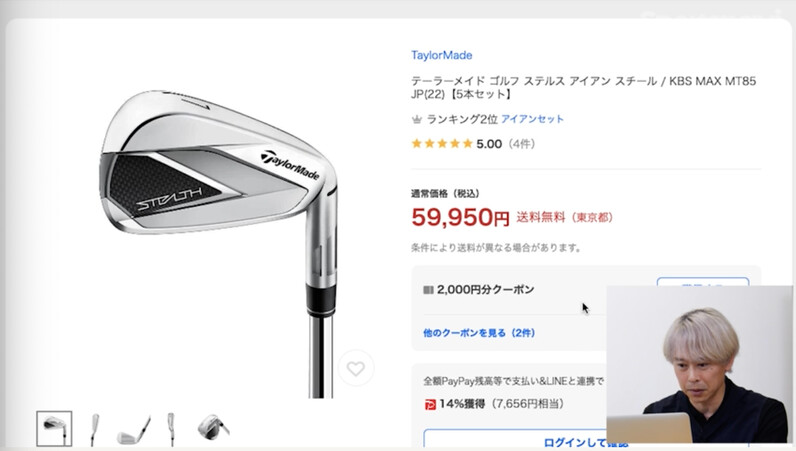Select the first iron head thumbnail
Viewport: 796px width, 451px height.
(x=54, y=429)
